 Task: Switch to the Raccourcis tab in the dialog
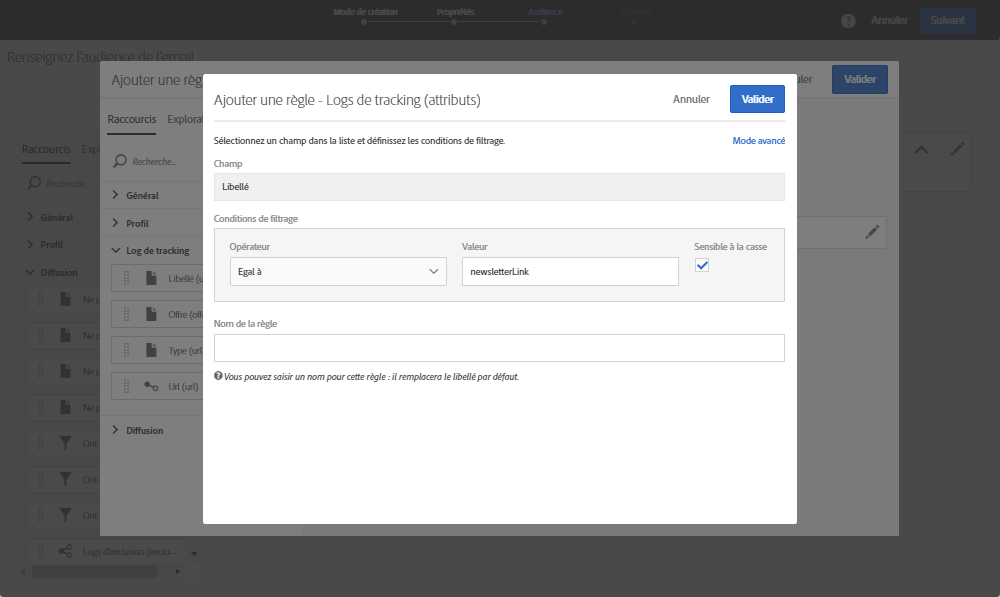click(x=131, y=119)
